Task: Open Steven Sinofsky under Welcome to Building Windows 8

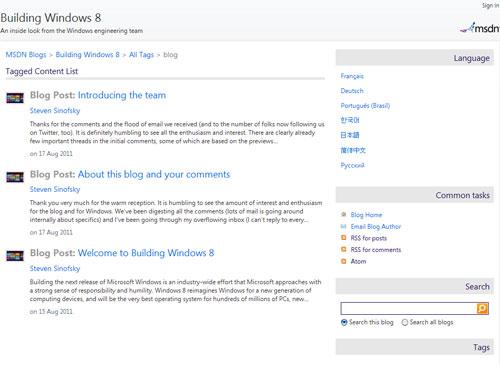Action: [x=55, y=268]
